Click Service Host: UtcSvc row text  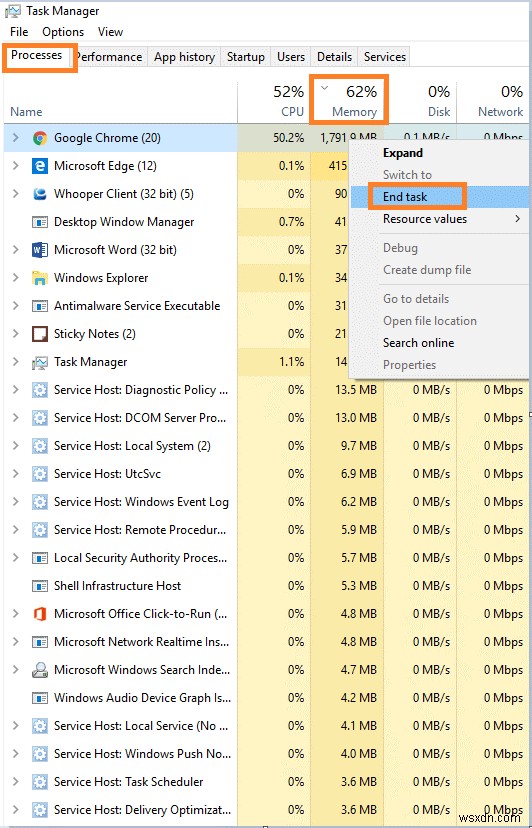107,474
